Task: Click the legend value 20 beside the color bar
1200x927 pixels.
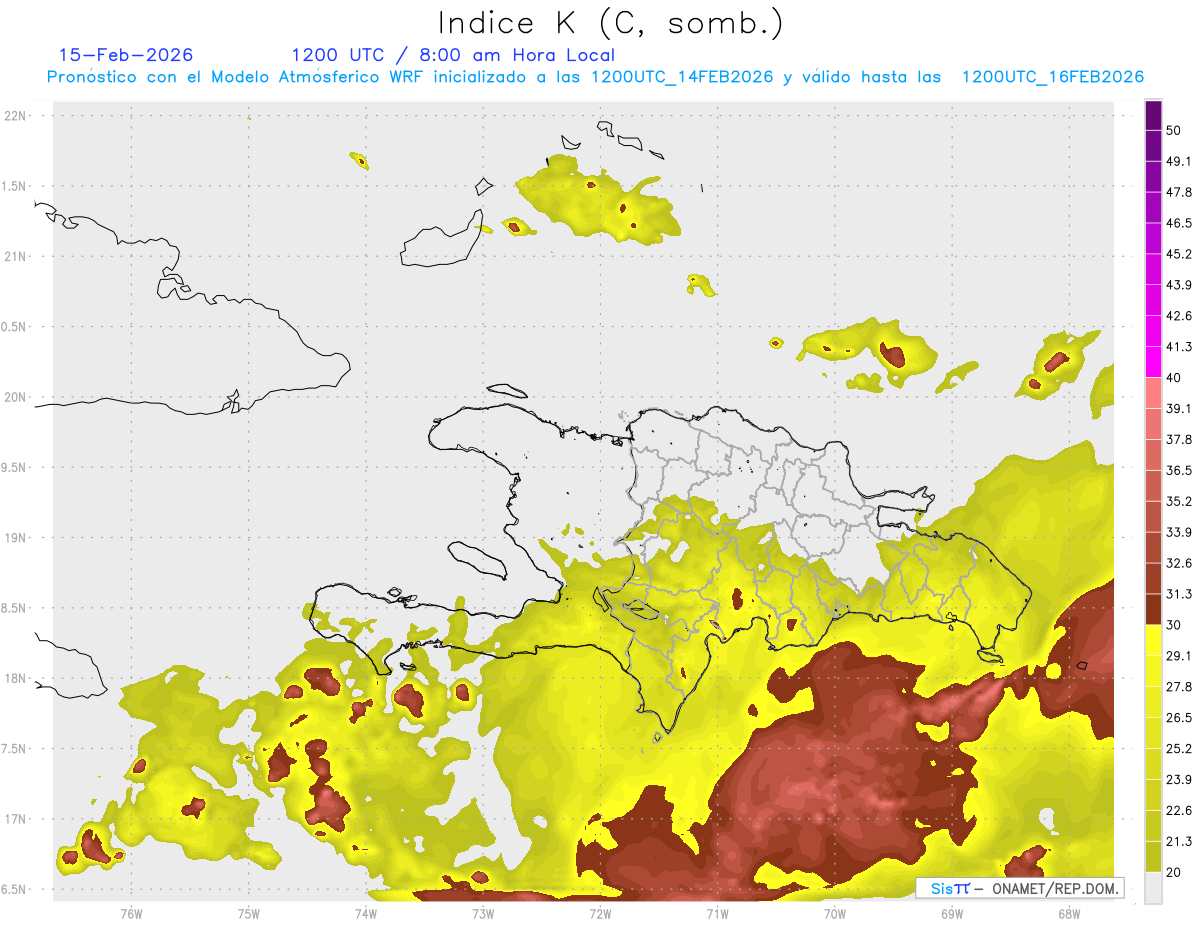Action: [1174, 873]
